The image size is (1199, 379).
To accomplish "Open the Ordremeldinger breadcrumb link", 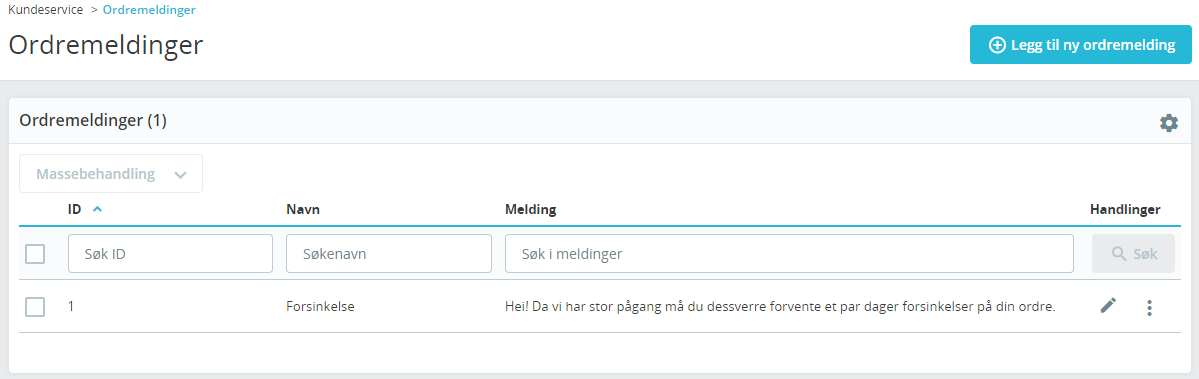I will (x=149, y=10).
